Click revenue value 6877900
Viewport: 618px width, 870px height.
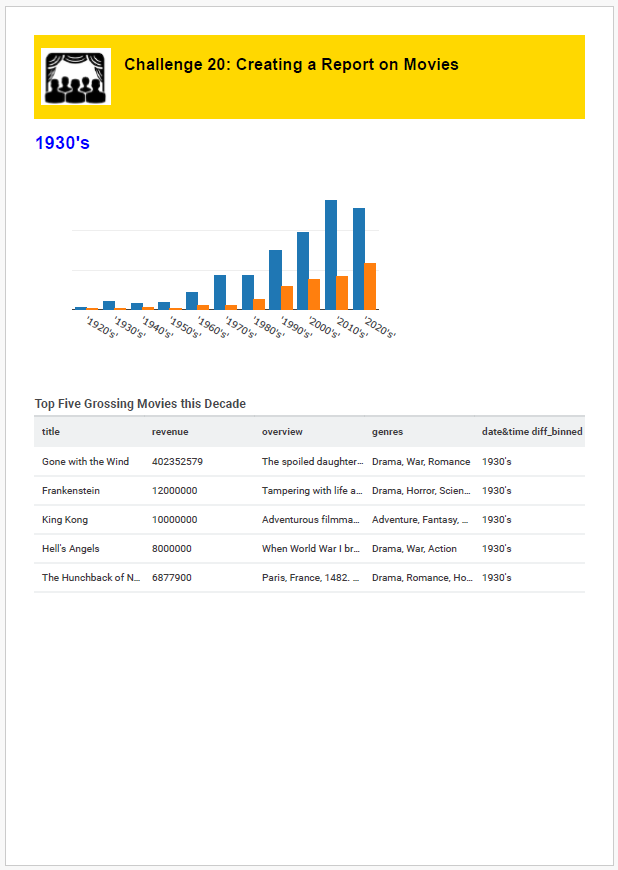coord(172,577)
